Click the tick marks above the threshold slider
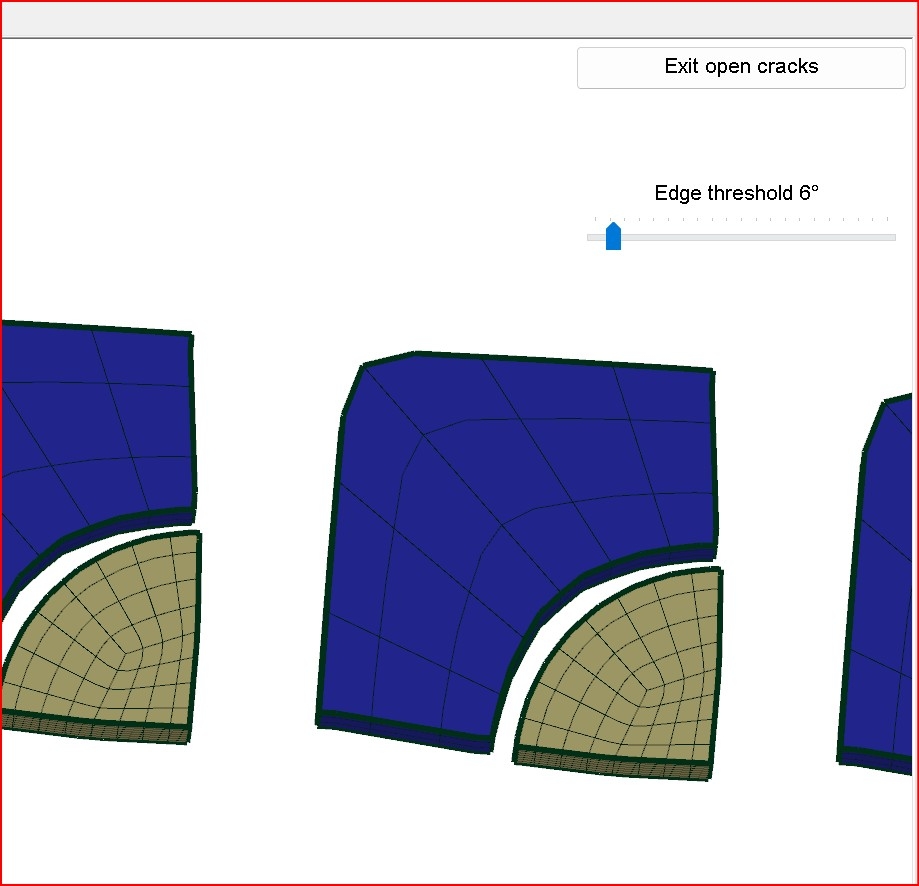 click(740, 219)
